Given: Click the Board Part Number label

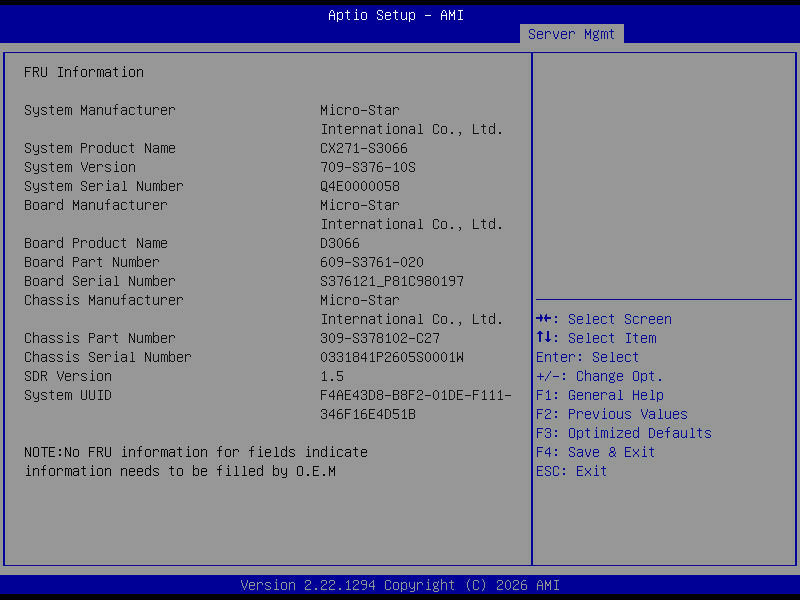Looking at the screenshot, I should (x=92, y=262).
